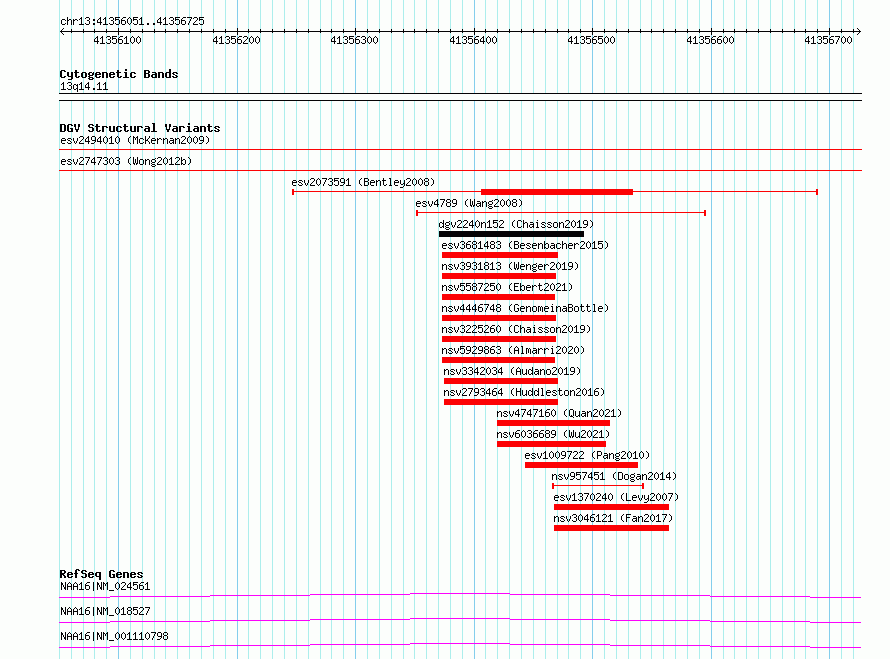Click the DGV Structural Variants track title
Screen dimensions: 890x659
click(x=140, y=128)
